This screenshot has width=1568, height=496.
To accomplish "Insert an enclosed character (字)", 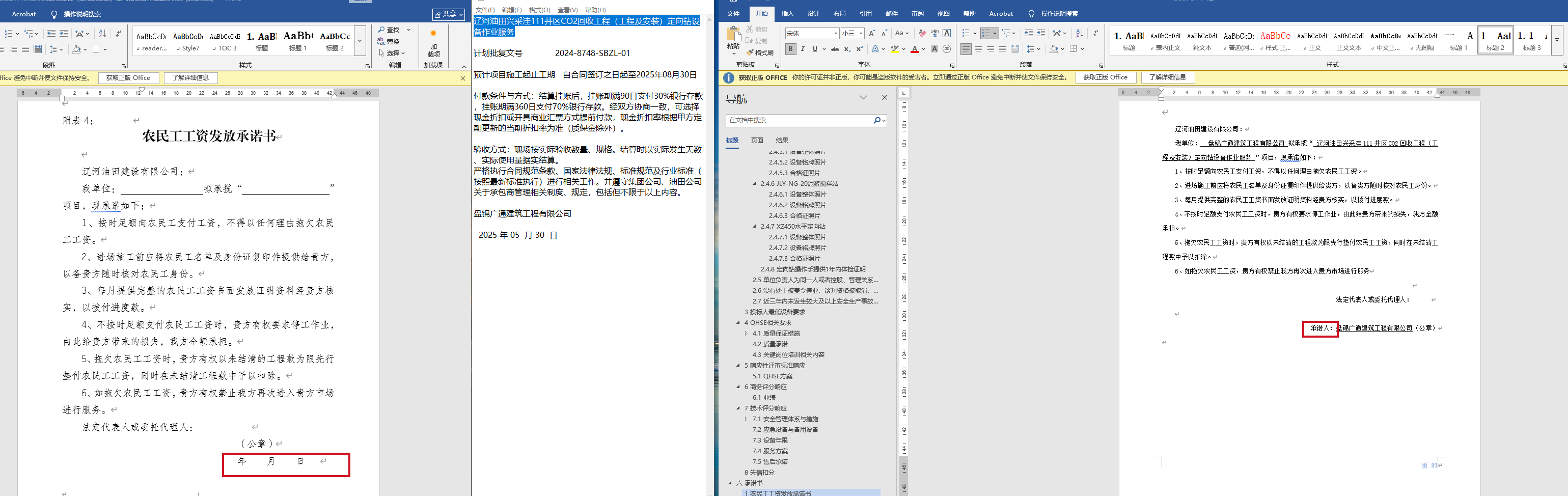I will [x=947, y=49].
